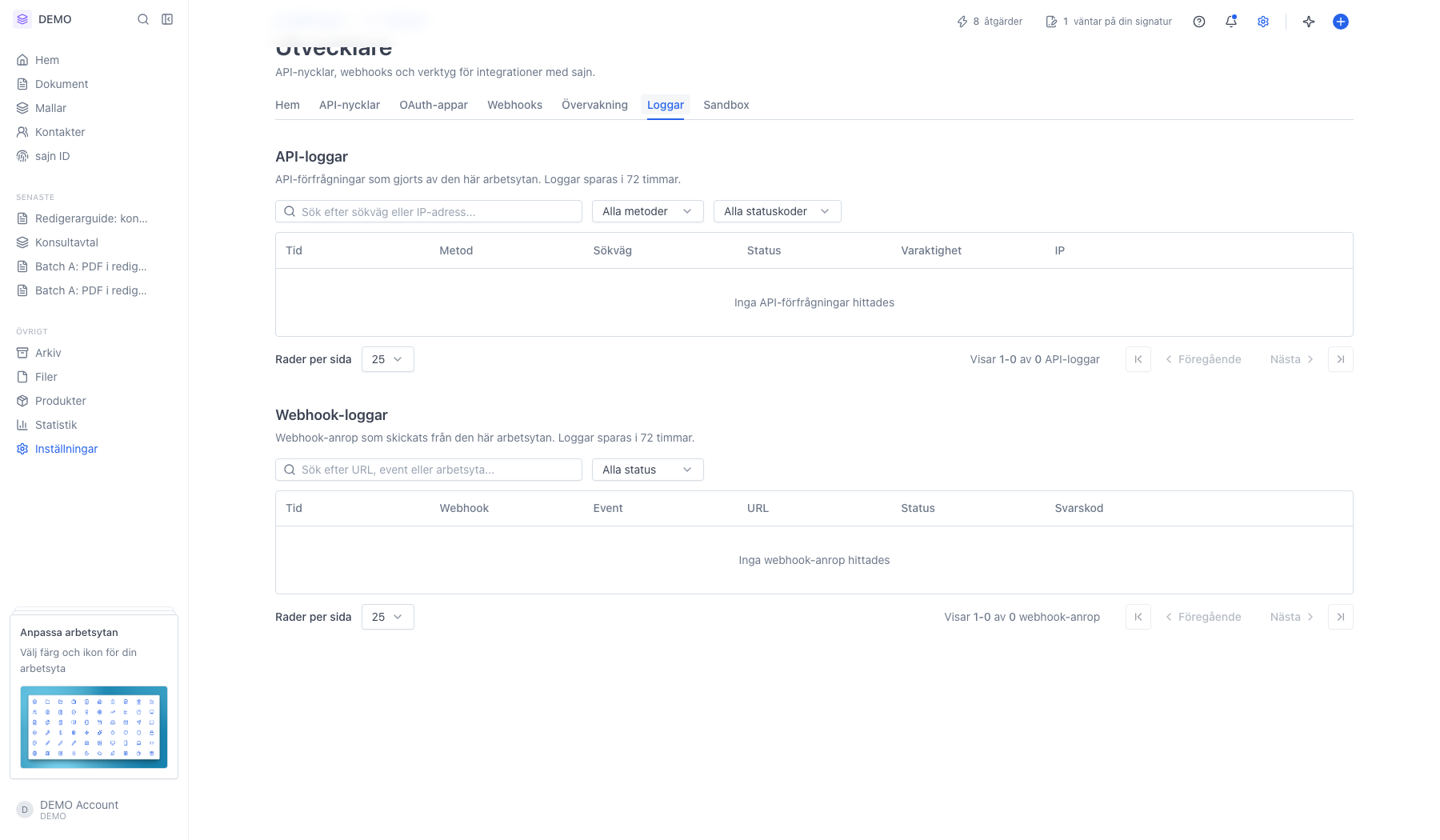Open Alla statuskoder dropdown

coord(778,211)
